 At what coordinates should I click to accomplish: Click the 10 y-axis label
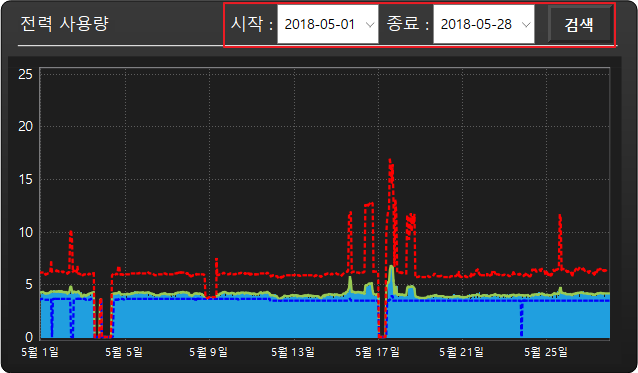click(25, 232)
